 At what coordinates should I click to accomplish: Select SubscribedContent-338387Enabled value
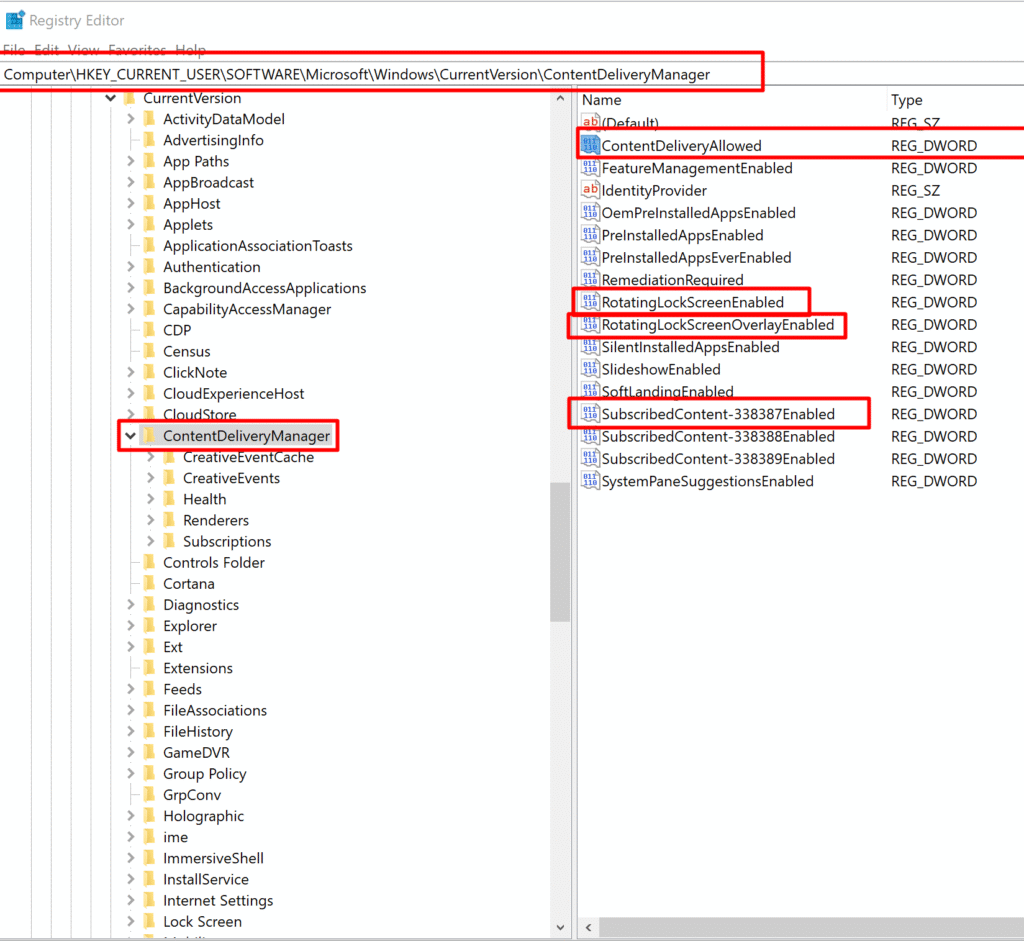coord(717,414)
